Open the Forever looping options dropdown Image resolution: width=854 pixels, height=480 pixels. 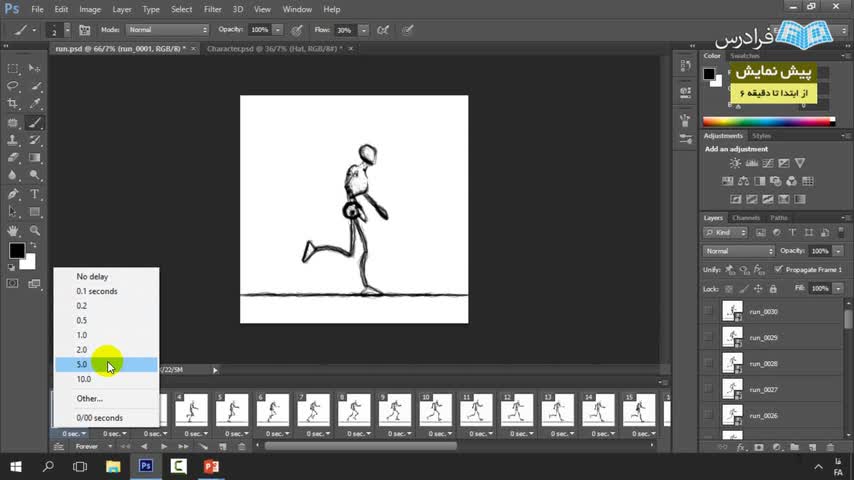(94, 447)
